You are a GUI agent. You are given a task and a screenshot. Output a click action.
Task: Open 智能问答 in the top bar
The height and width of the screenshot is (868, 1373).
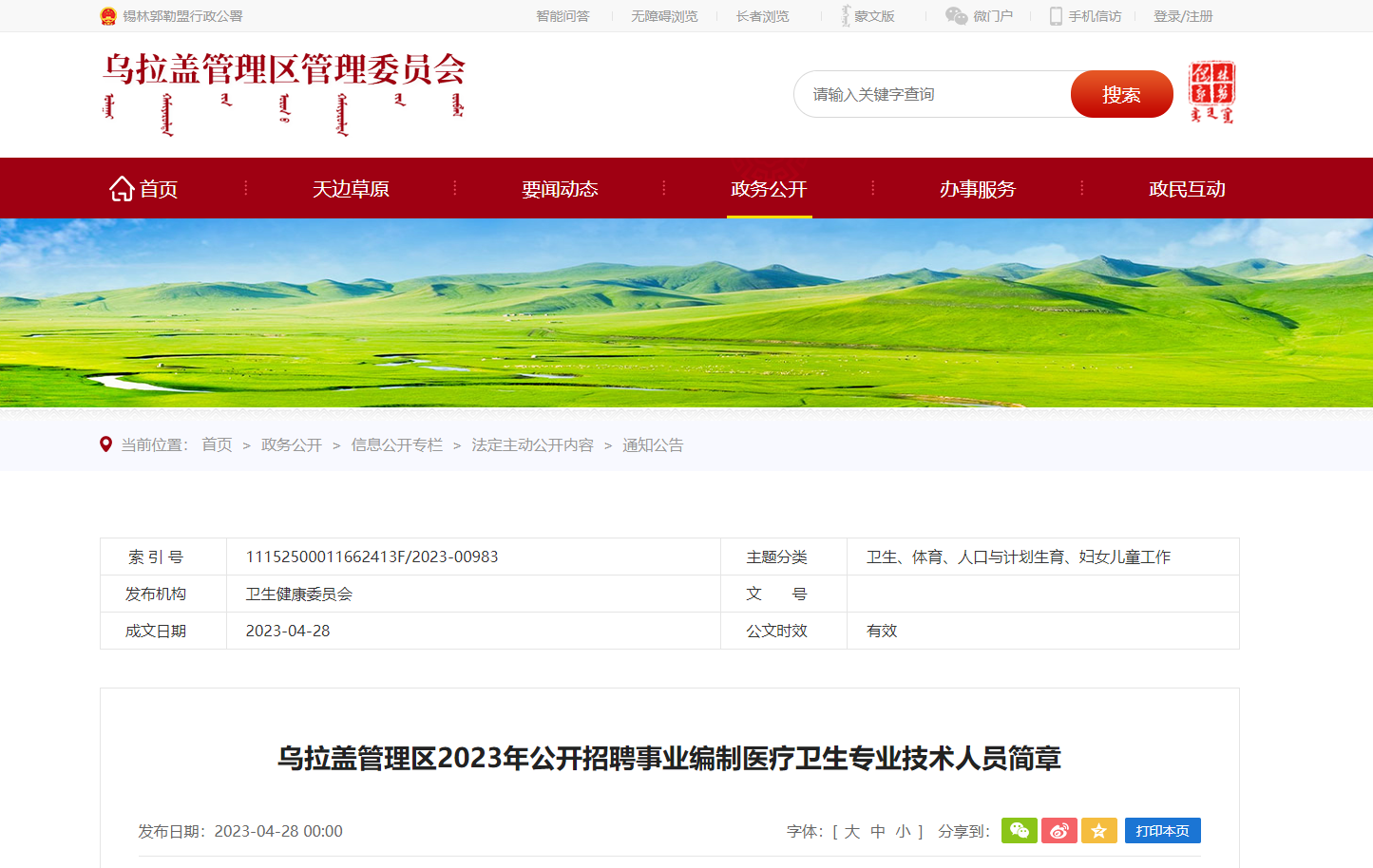563,16
